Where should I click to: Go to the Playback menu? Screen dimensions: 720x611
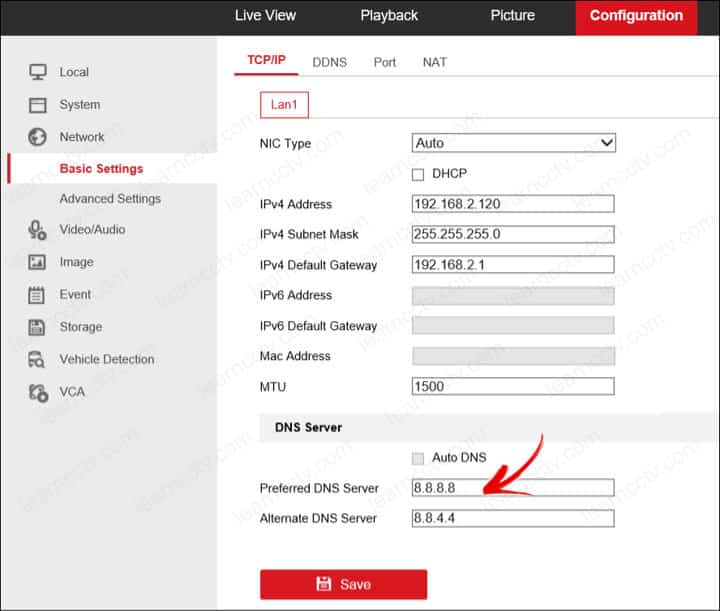pos(389,16)
